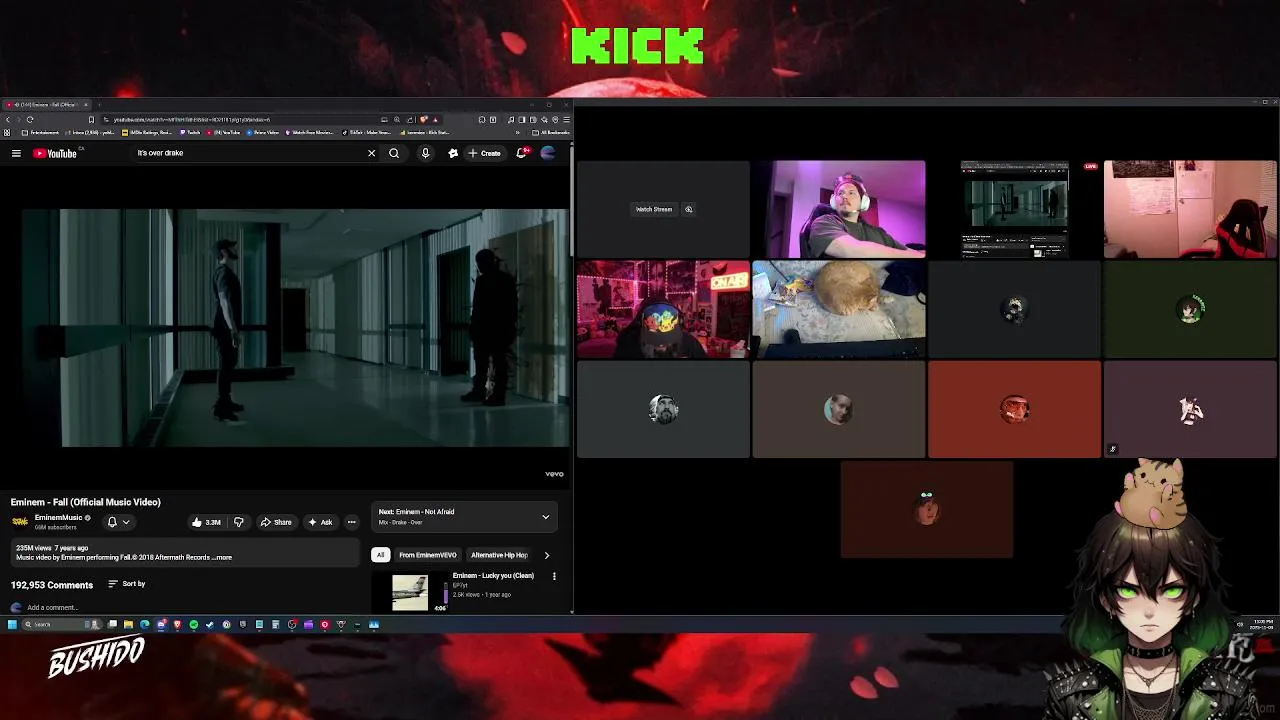Open the YouTube hamburger guide menu
This screenshot has width=1280, height=720.
[x=16, y=153]
